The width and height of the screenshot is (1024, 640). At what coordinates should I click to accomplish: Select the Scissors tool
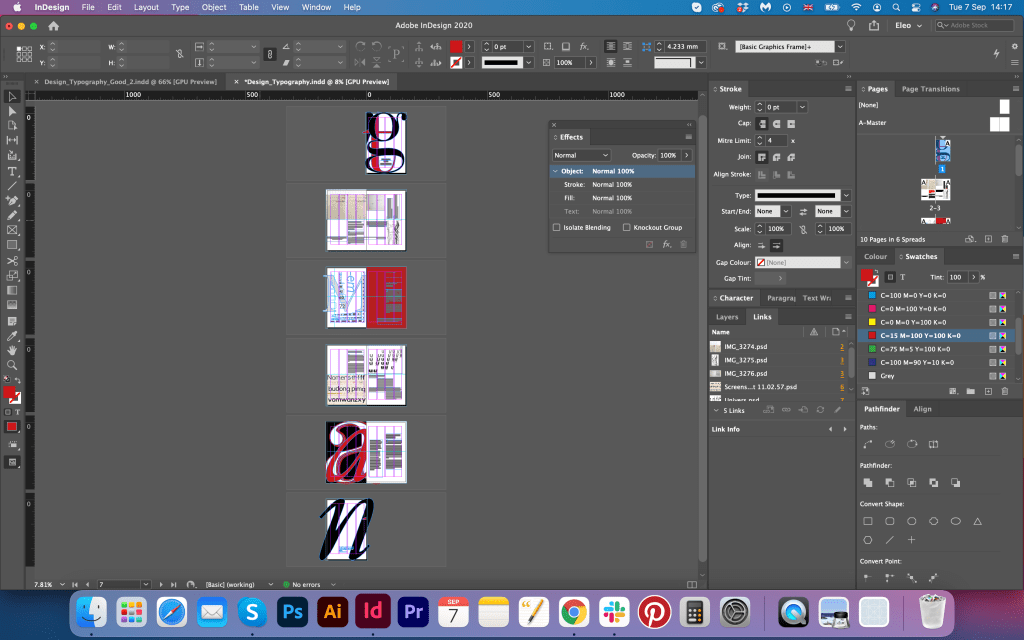tap(12, 260)
